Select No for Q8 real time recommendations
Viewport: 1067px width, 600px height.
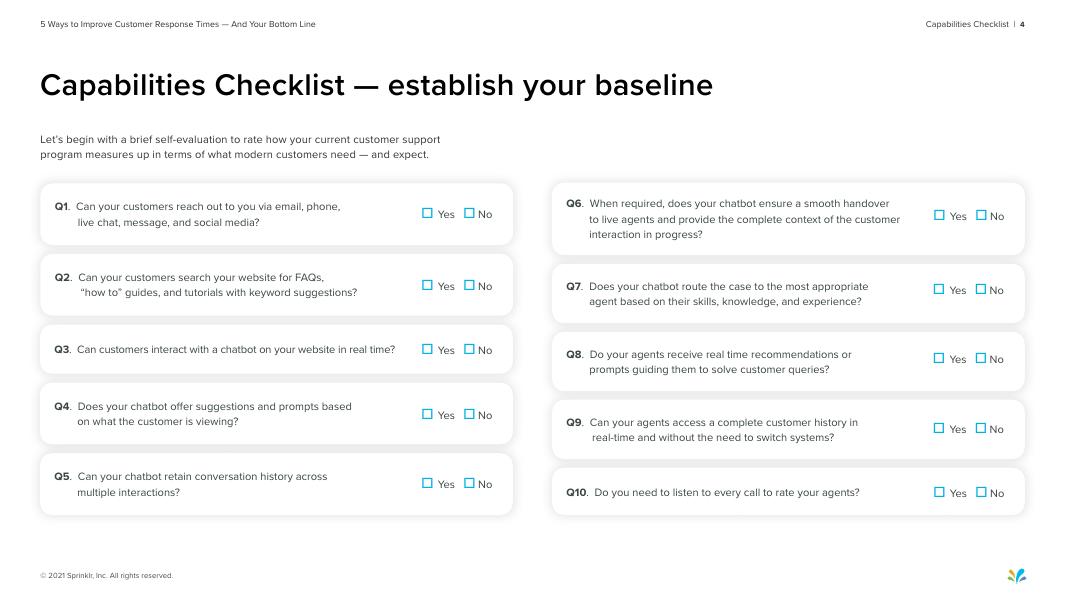[x=981, y=358]
